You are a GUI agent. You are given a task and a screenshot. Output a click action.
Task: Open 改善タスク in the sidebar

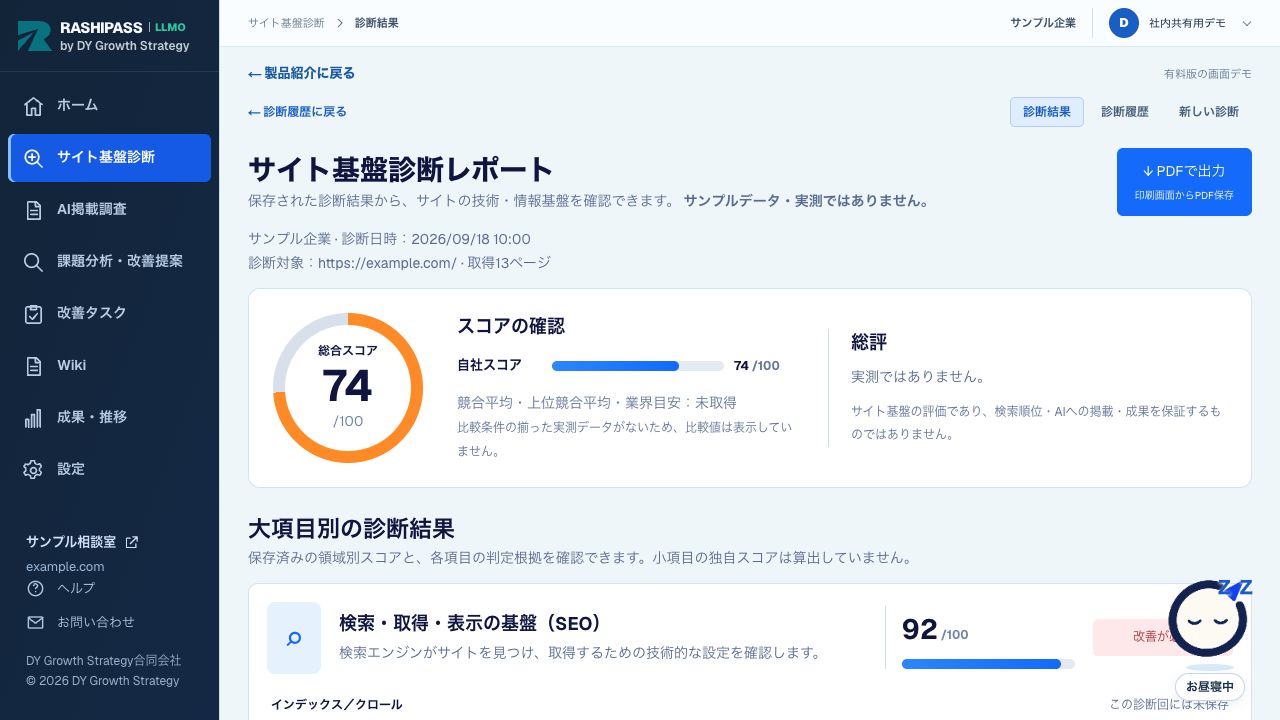[110, 314]
